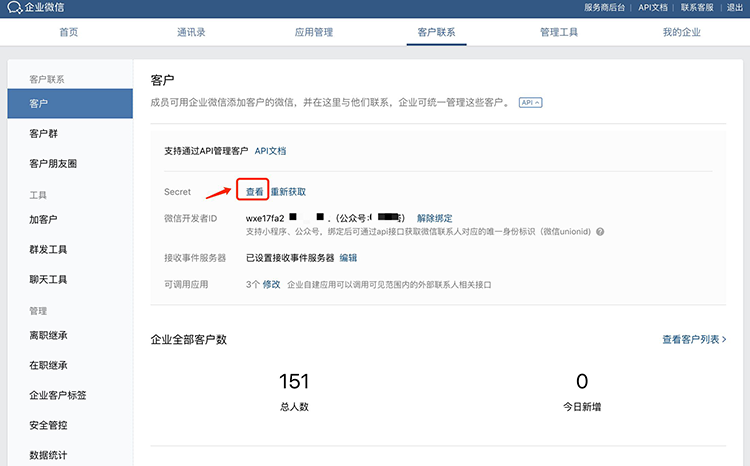Open the 应用管理 tab
The height and width of the screenshot is (466, 750).
coord(313,33)
